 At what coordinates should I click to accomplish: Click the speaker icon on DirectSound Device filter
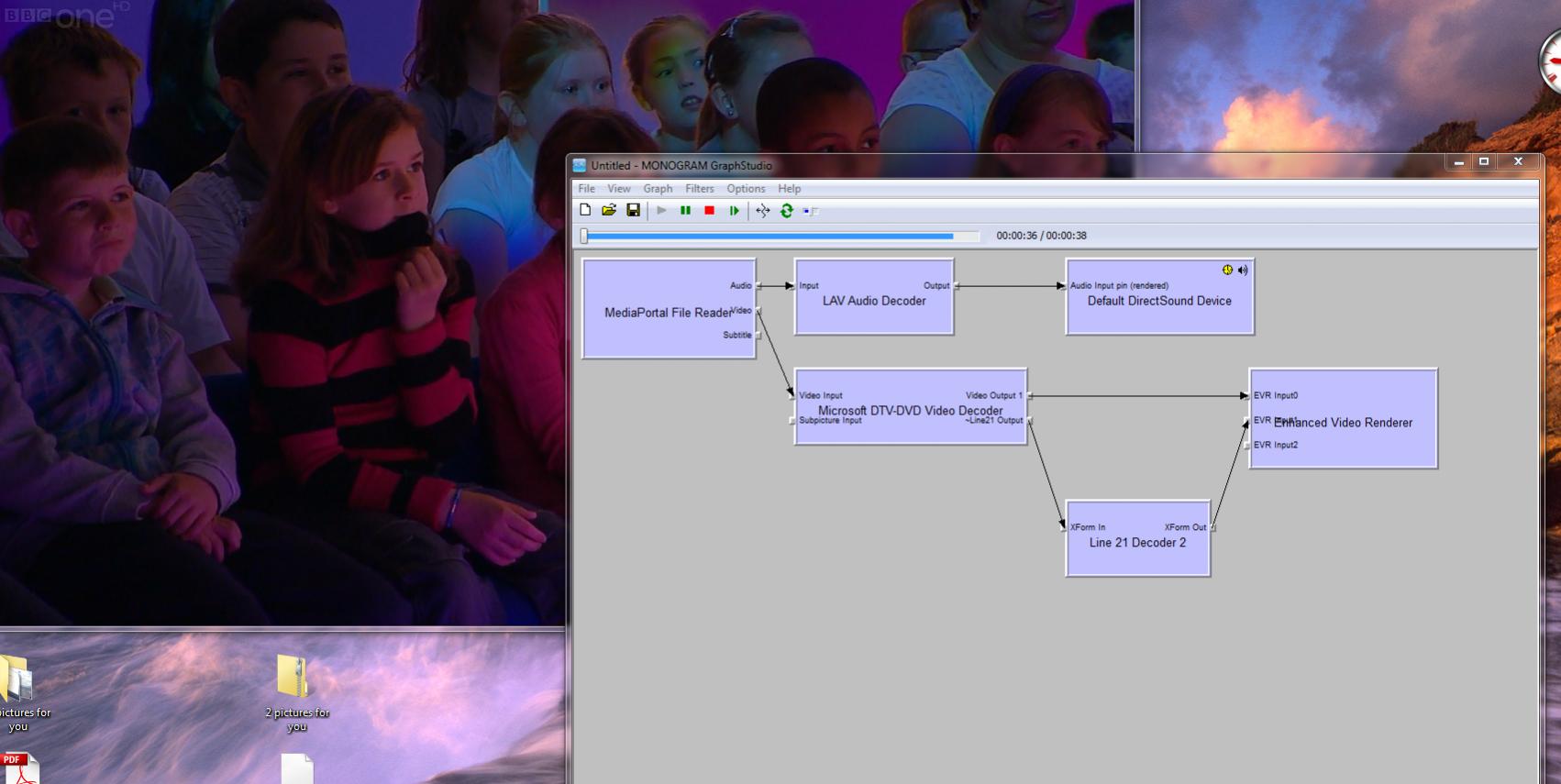click(x=1243, y=270)
